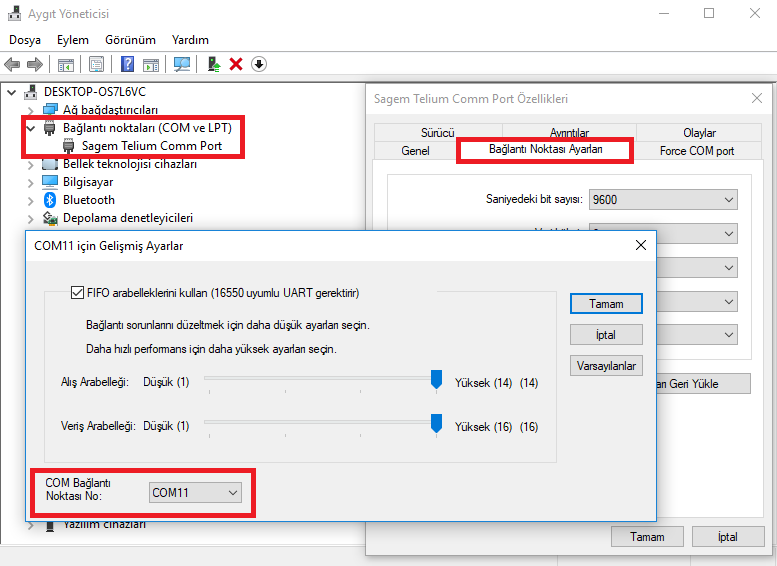
Task: Toggle the FIFO arabelleklerini kullan checkbox
Action: pos(77,293)
